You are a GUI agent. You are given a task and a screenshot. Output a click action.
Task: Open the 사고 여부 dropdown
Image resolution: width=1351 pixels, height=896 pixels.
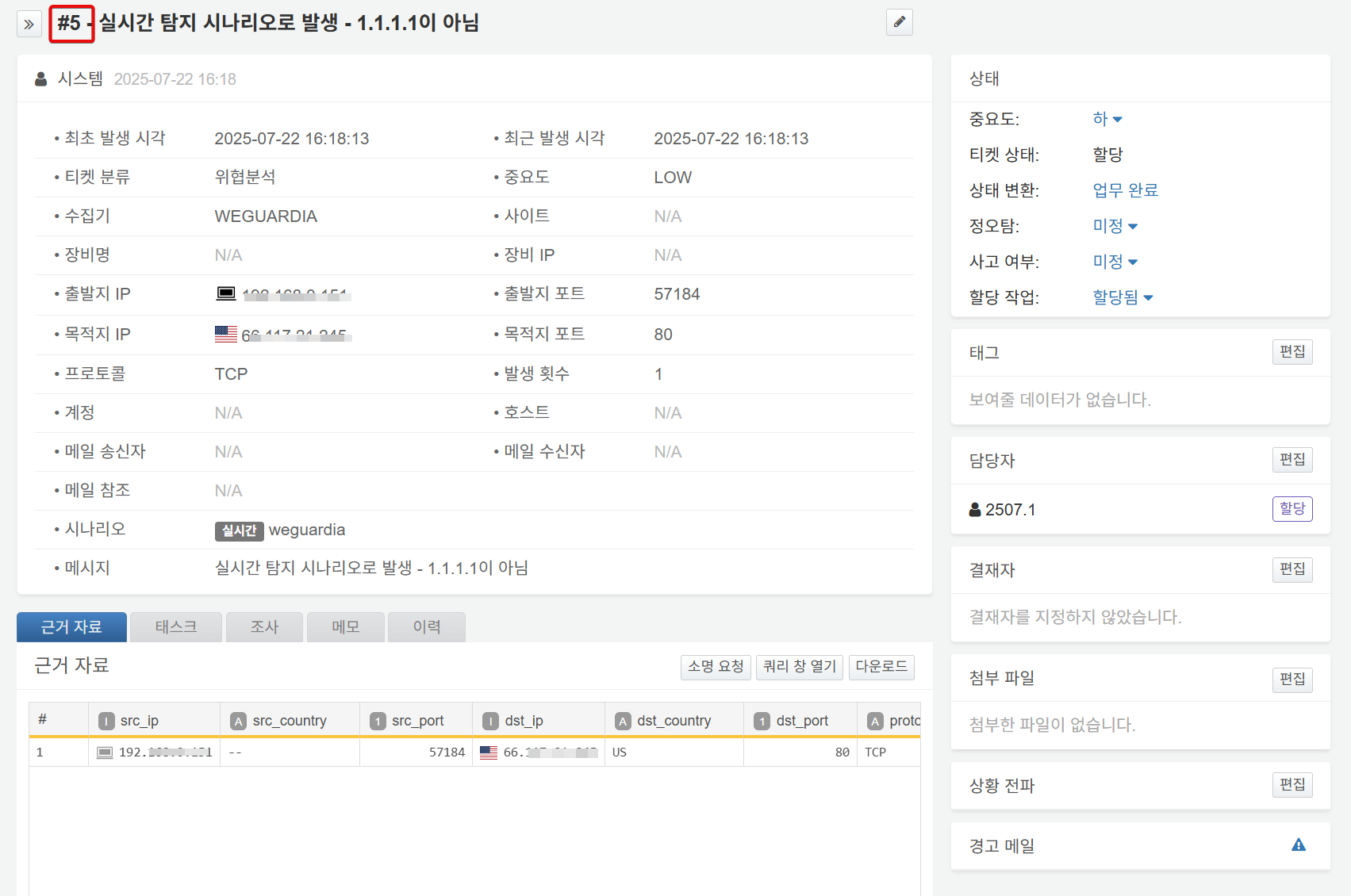tap(1115, 262)
